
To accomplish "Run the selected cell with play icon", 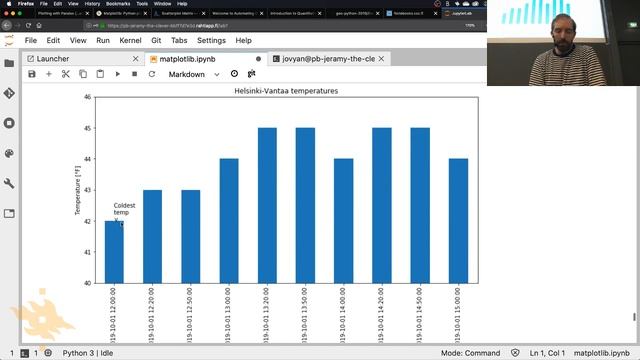I will coord(118,74).
